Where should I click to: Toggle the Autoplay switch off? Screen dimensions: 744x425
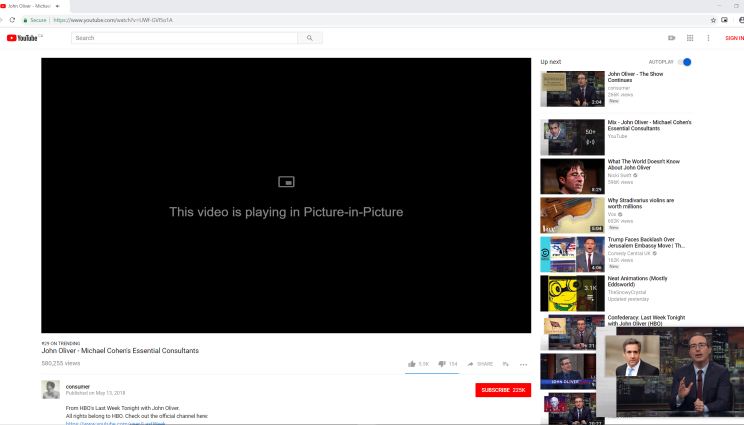point(685,62)
